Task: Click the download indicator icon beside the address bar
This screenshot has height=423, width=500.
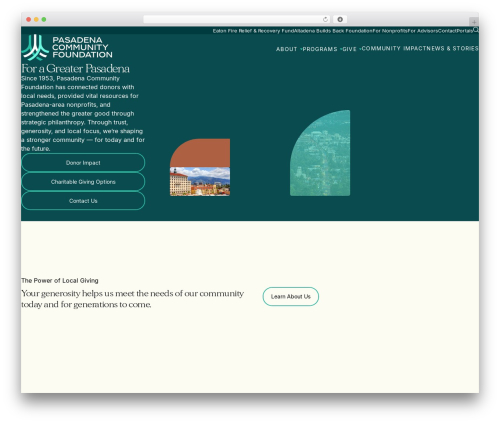Action: tap(340, 20)
